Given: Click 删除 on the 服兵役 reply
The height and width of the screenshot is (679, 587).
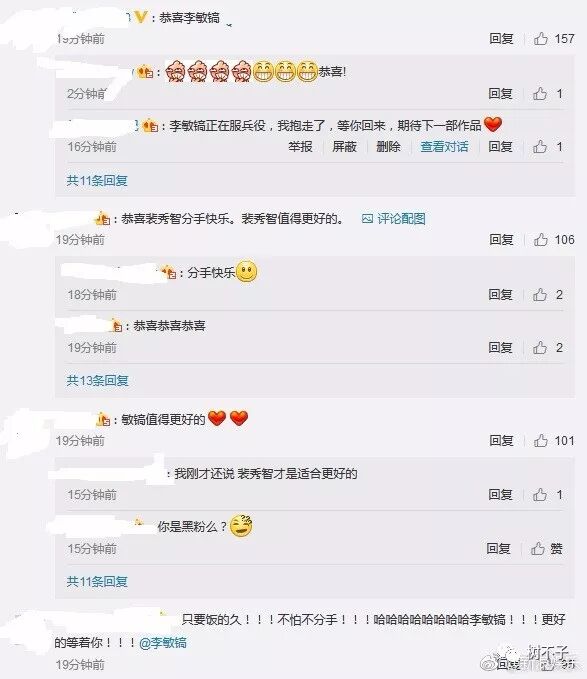Looking at the screenshot, I should (x=388, y=147).
